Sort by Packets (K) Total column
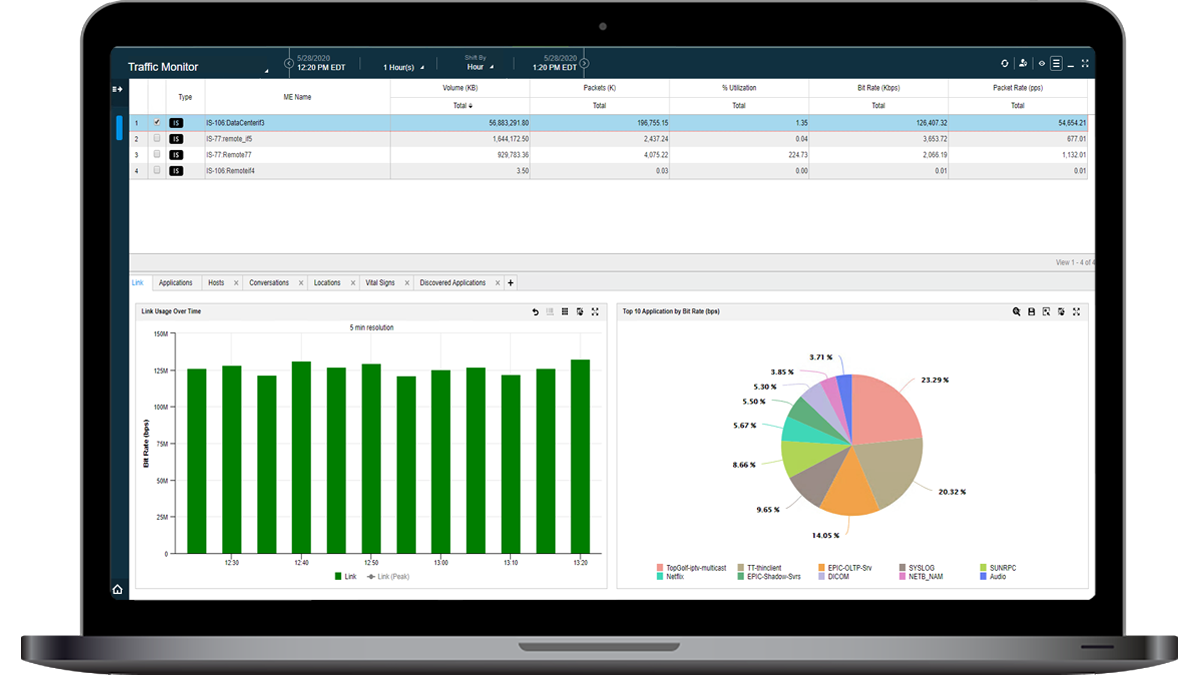Image resolution: width=1200 pixels, height=675 pixels. pyautogui.click(x=599, y=105)
